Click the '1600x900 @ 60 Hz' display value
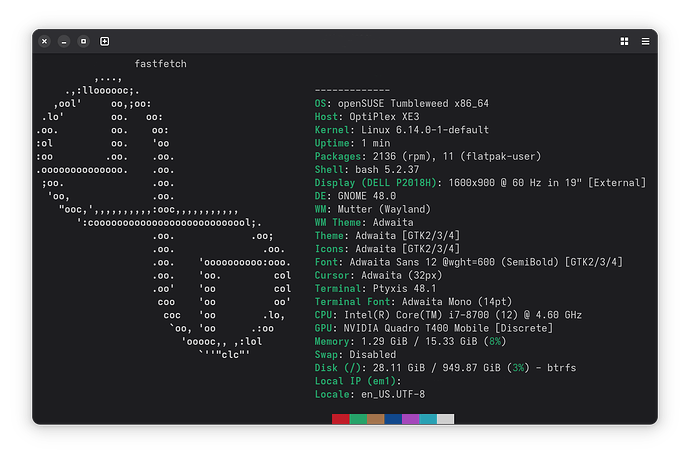 click(495, 183)
